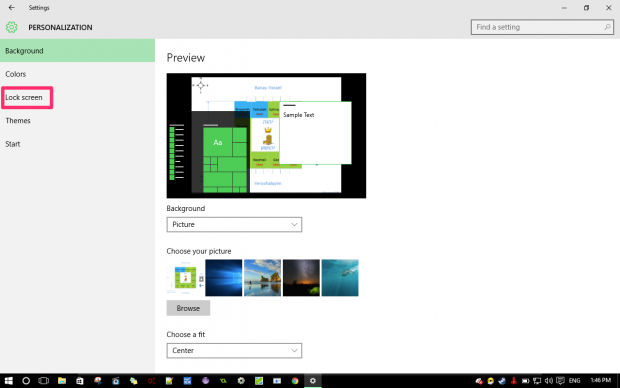The image size is (620, 388).
Task: Click the cloud with red badge tray icon
Action: click(479, 381)
